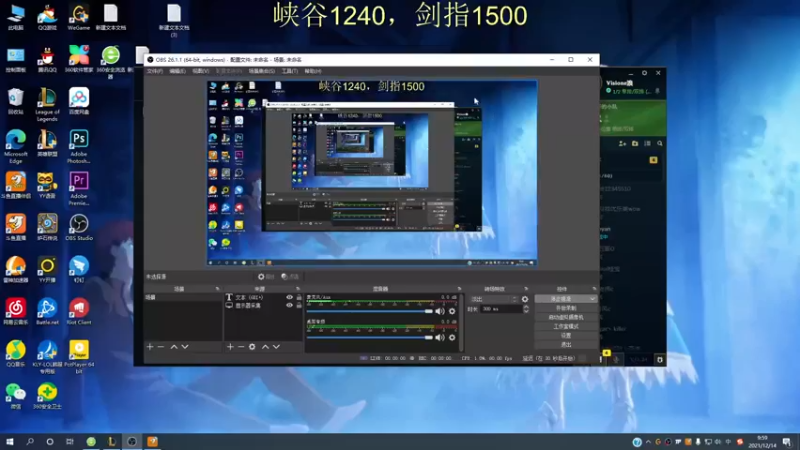This screenshot has height=450, width=800.
Task: Click the 开始录制 button
Action: tap(566, 308)
